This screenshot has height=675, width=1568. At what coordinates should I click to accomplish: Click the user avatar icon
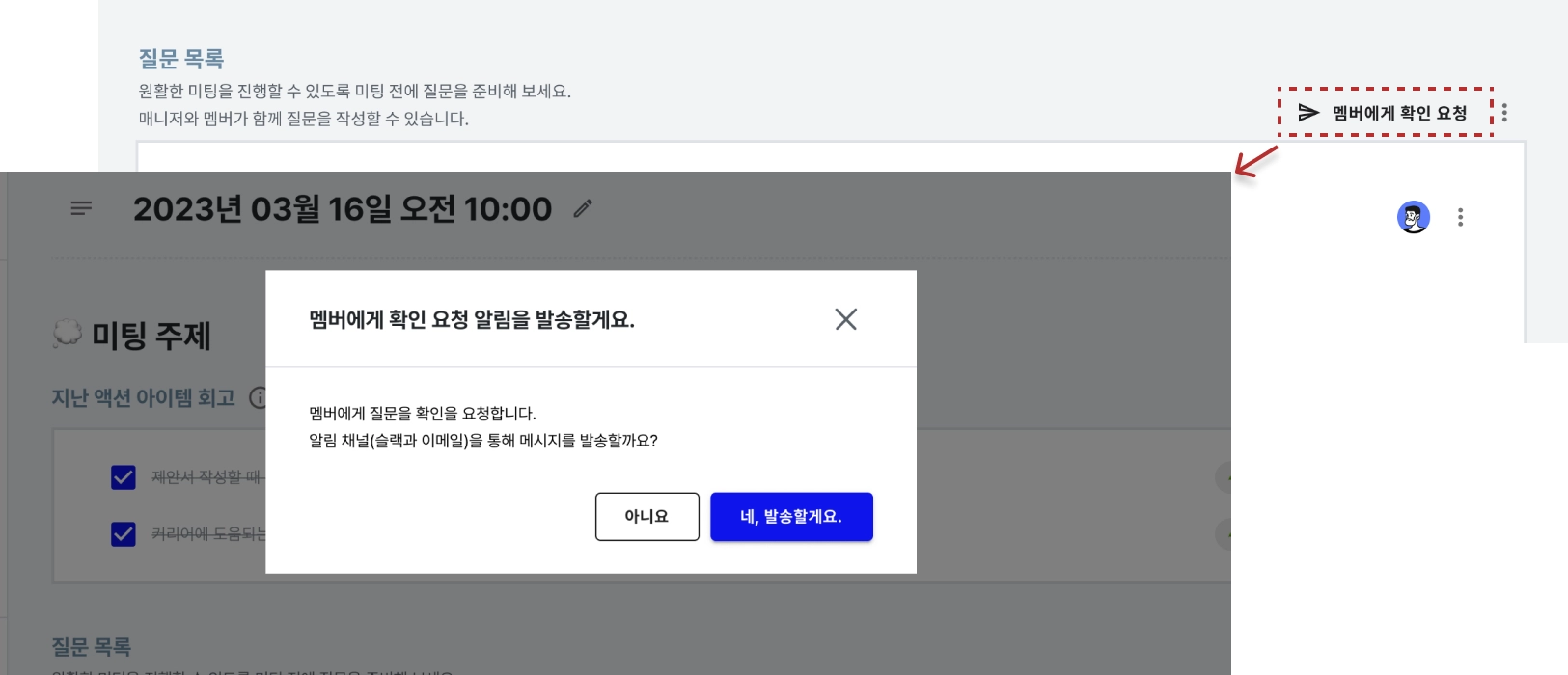click(1414, 217)
